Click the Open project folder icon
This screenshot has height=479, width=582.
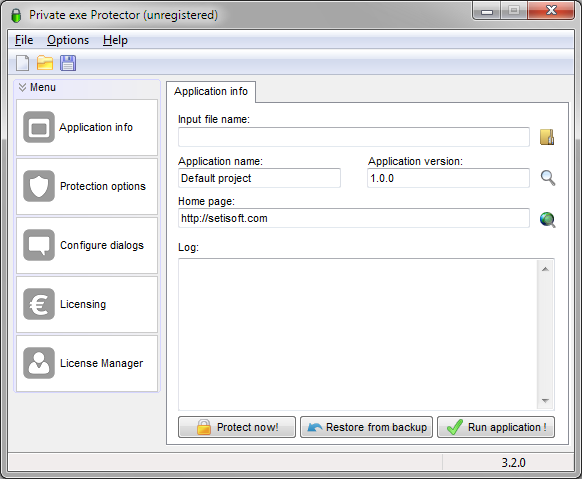[45, 63]
